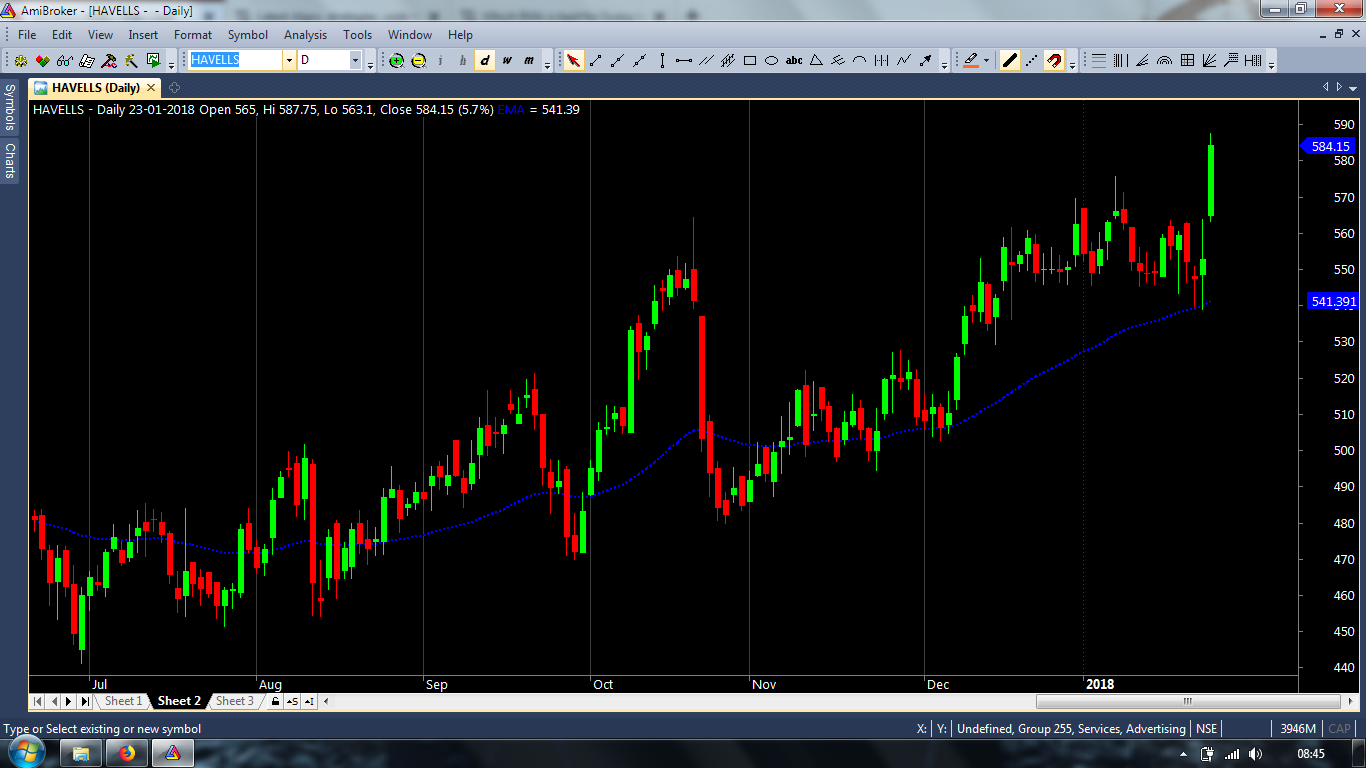Select the ellipse drawing tool
Screen dimensions: 1366x768
tap(772, 60)
